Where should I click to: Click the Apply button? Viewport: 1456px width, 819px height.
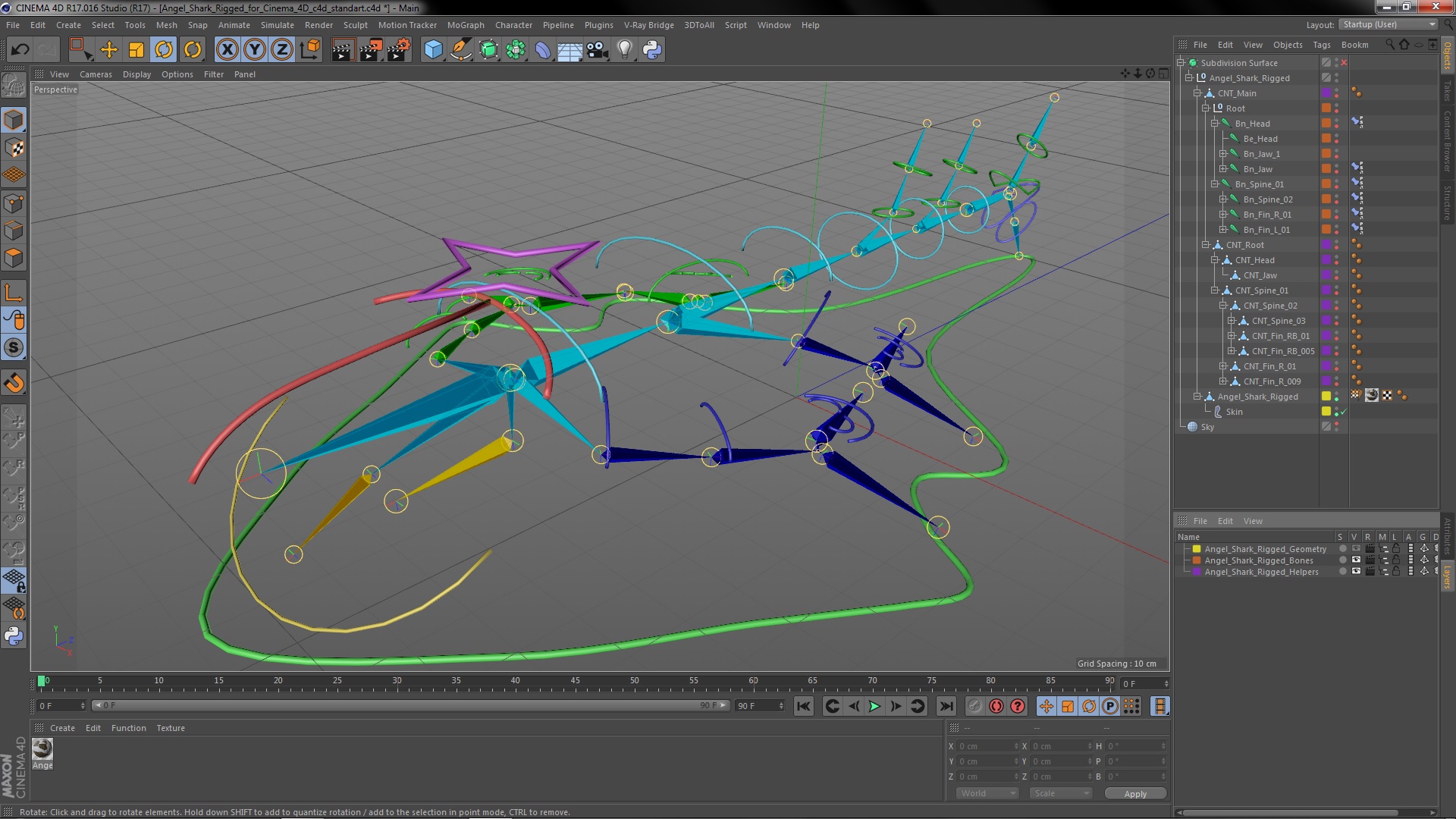point(1134,793)
